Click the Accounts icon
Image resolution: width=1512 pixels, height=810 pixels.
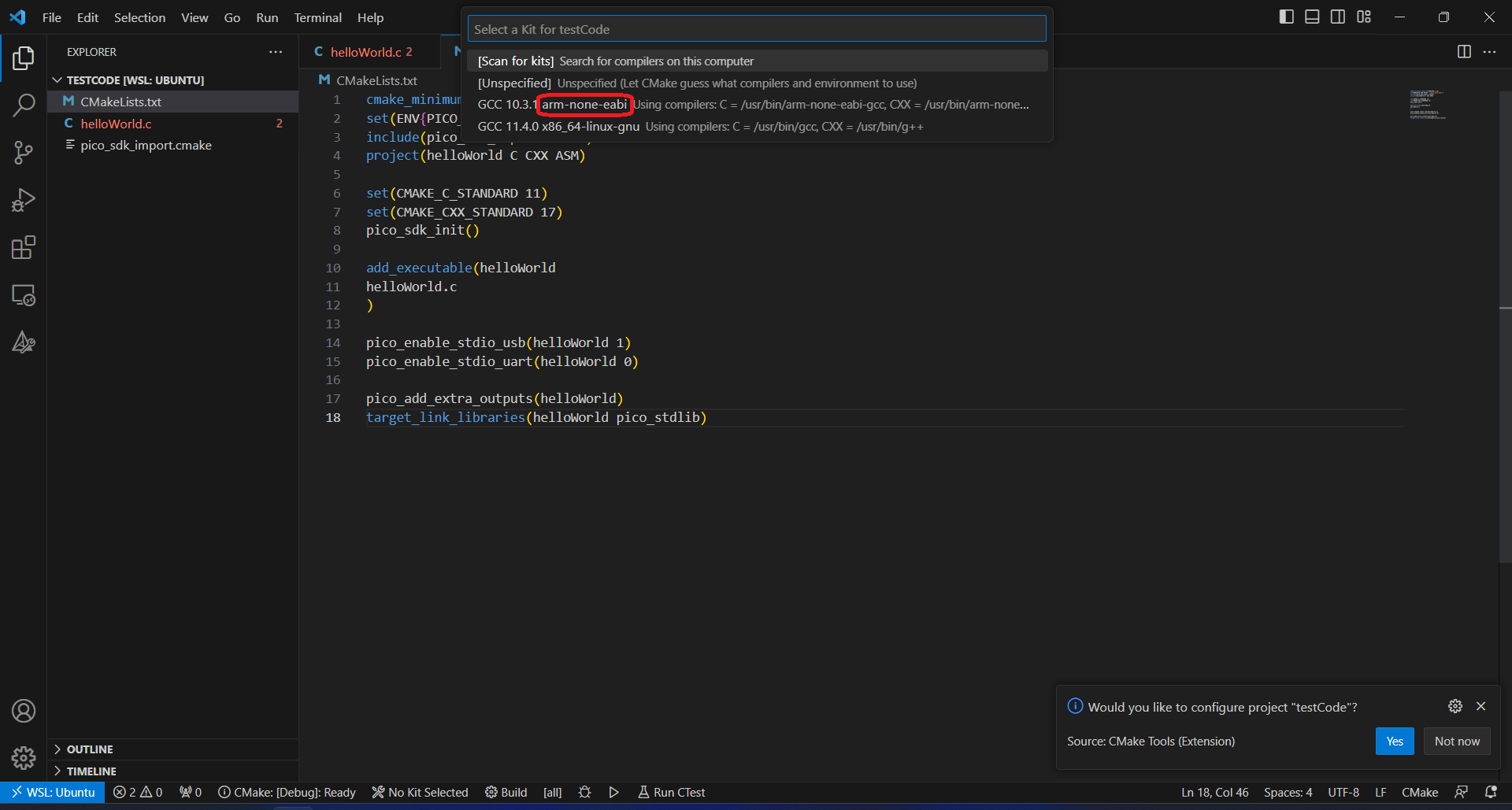pos(24,711)
